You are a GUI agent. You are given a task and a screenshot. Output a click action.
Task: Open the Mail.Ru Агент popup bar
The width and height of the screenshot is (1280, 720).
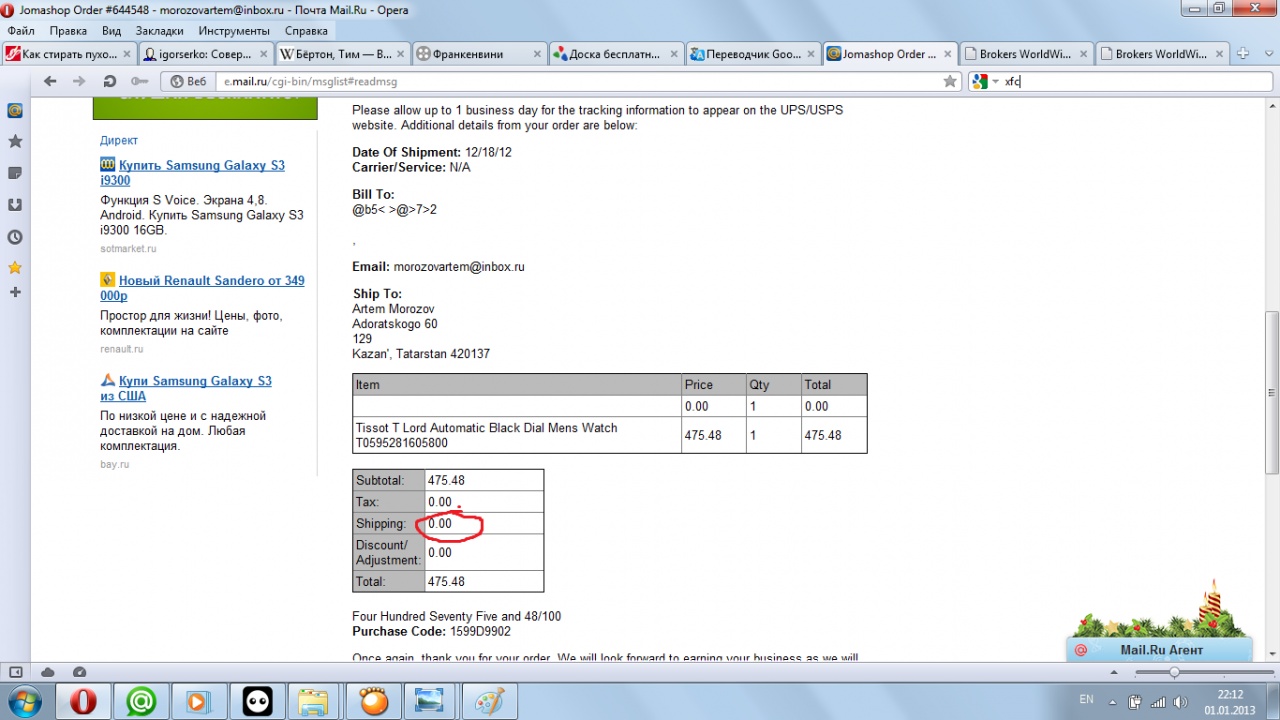pyautogui.click(x=1159, y=650)
